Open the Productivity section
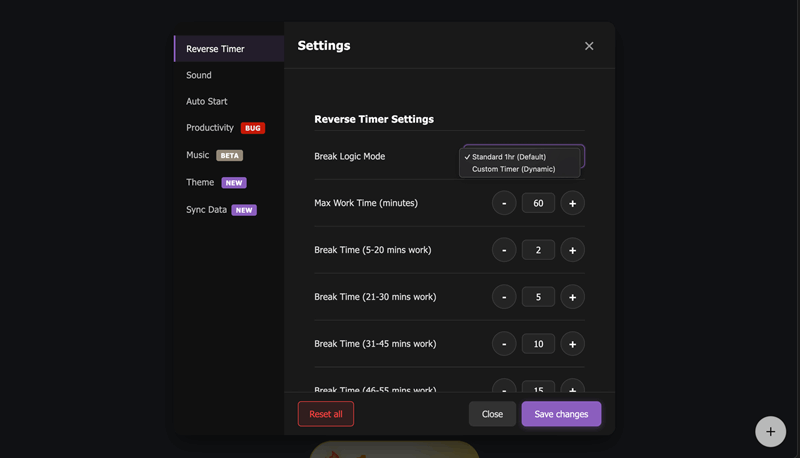 pos(210,128)
